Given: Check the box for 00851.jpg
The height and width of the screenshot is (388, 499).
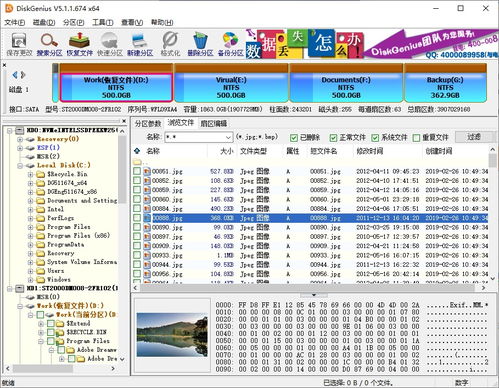Looking at the screenshot, I should (137, 171).
